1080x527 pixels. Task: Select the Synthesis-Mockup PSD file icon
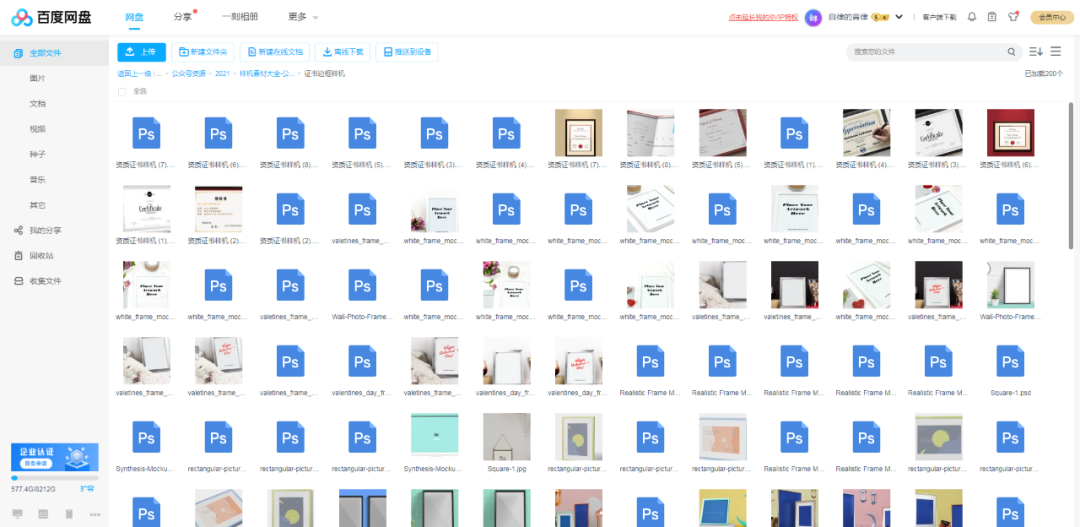tap(146, 437)
